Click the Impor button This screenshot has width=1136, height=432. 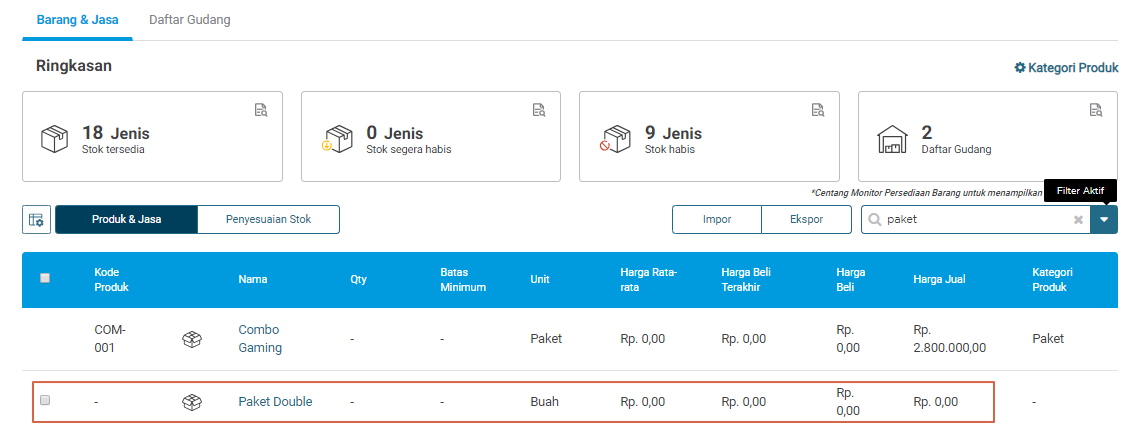(717, 220)
